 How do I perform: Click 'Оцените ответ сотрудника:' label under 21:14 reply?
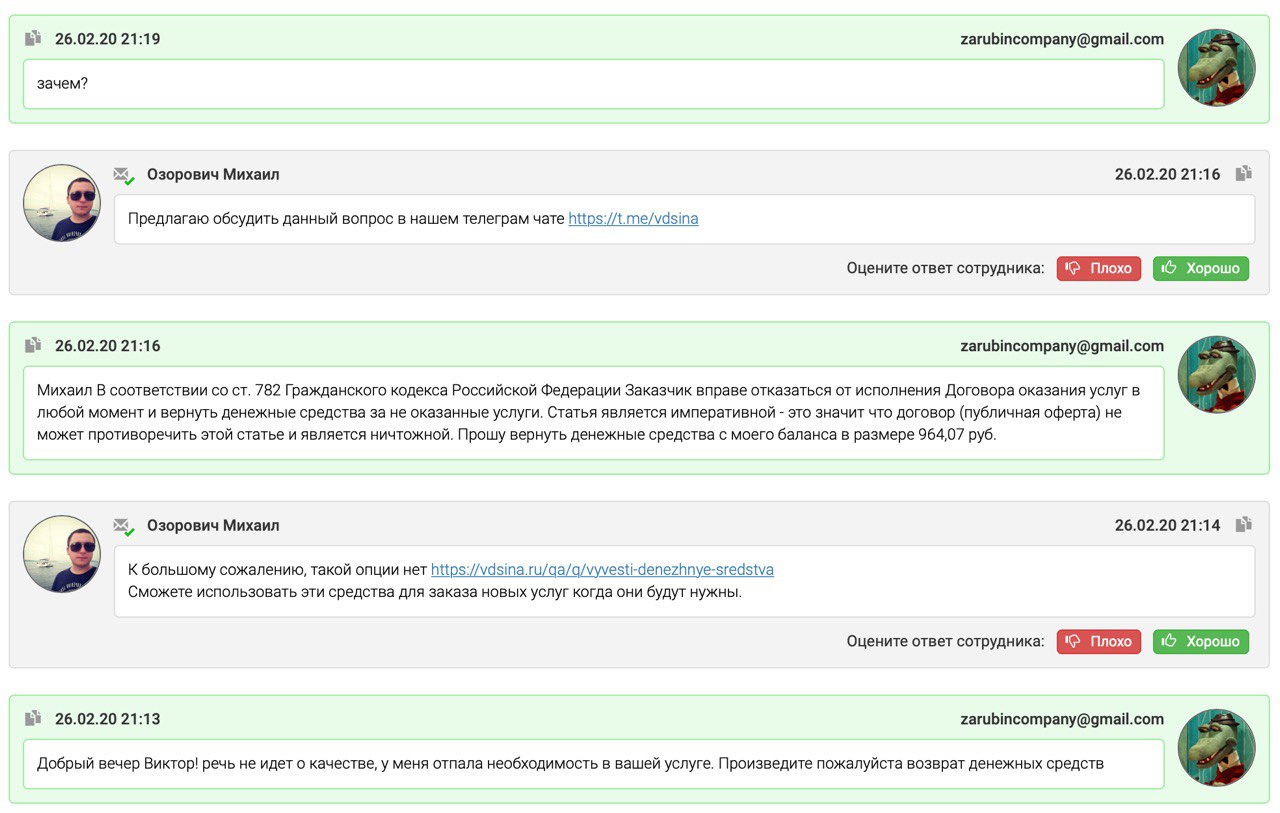coord(945,641)
